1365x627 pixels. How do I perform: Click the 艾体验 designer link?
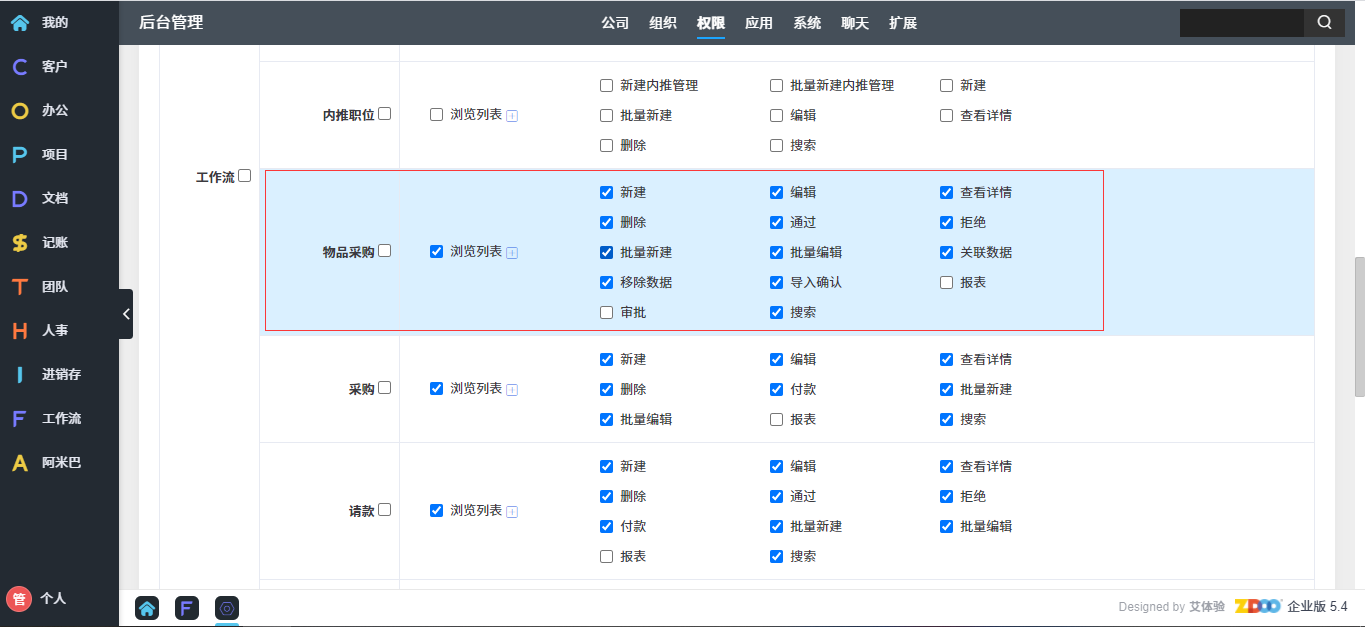click(x=1206, y=606)
